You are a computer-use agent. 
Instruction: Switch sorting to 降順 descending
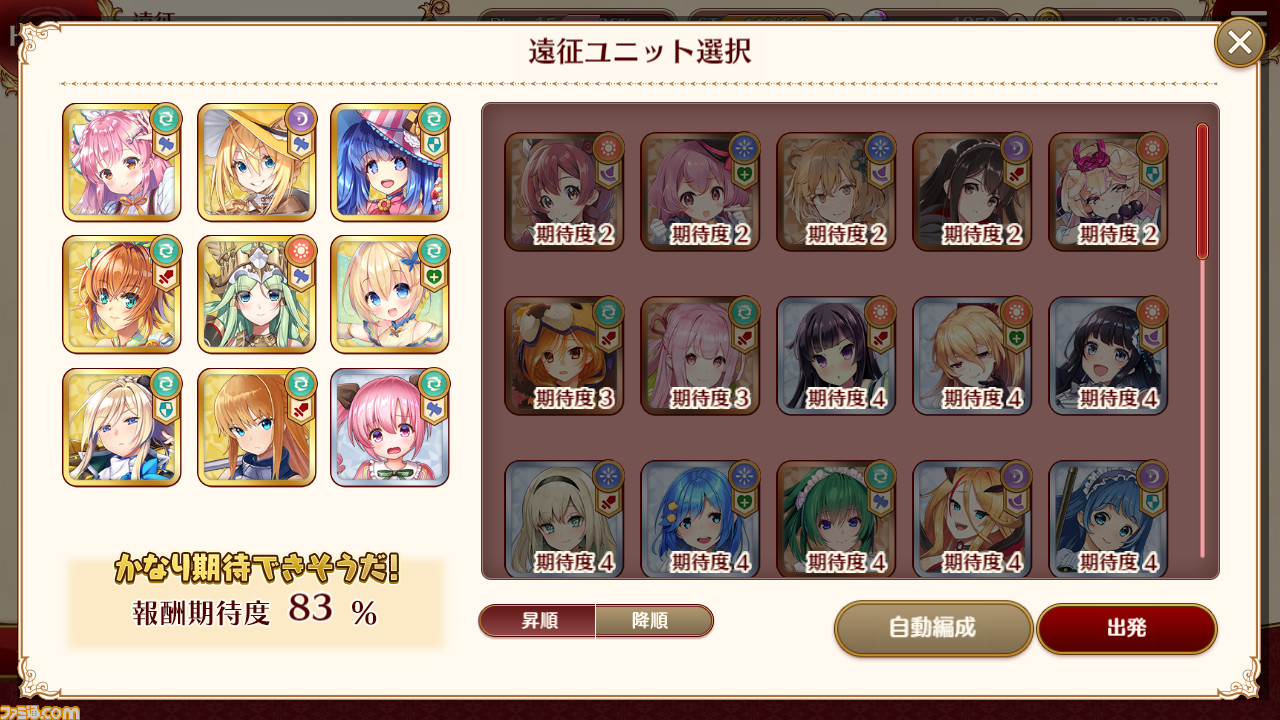coord(654,621)
